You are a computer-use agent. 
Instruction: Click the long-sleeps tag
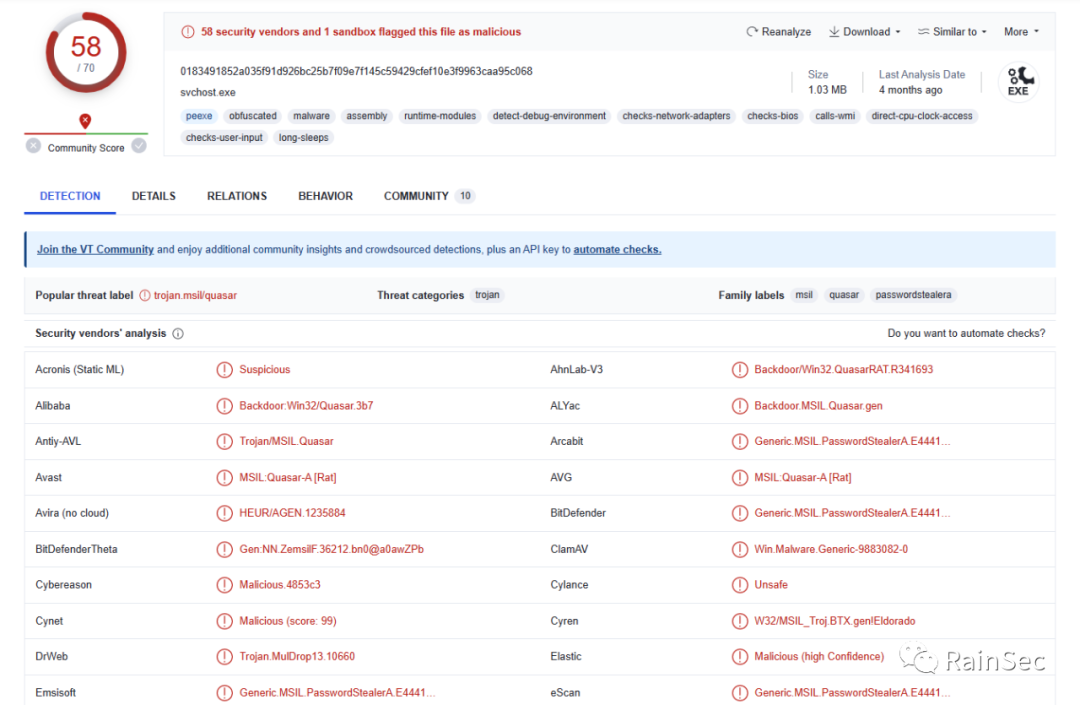pyautogui.click(x=304, y=138)
